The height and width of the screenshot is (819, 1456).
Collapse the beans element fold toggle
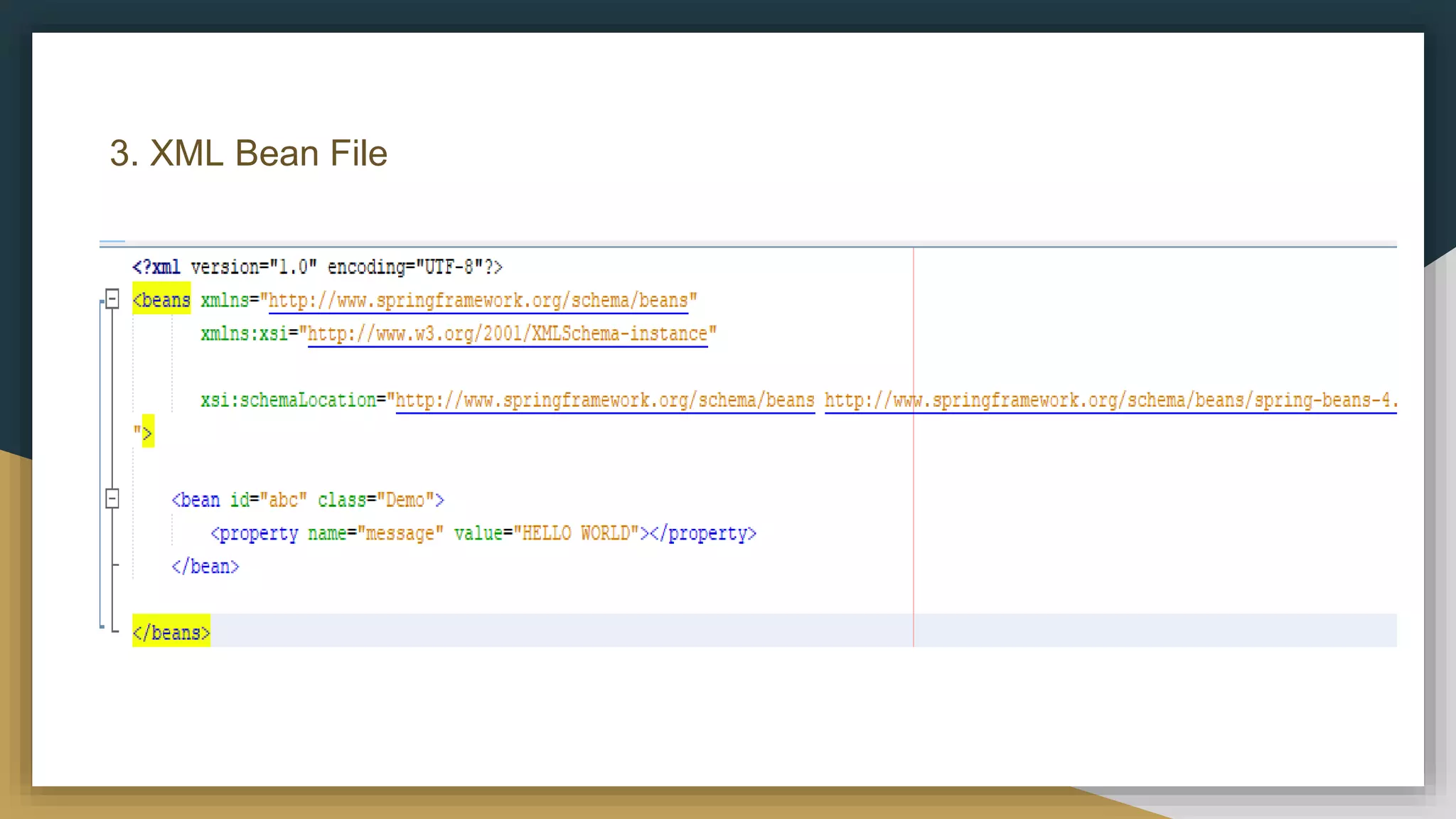(x=112, y=299)
